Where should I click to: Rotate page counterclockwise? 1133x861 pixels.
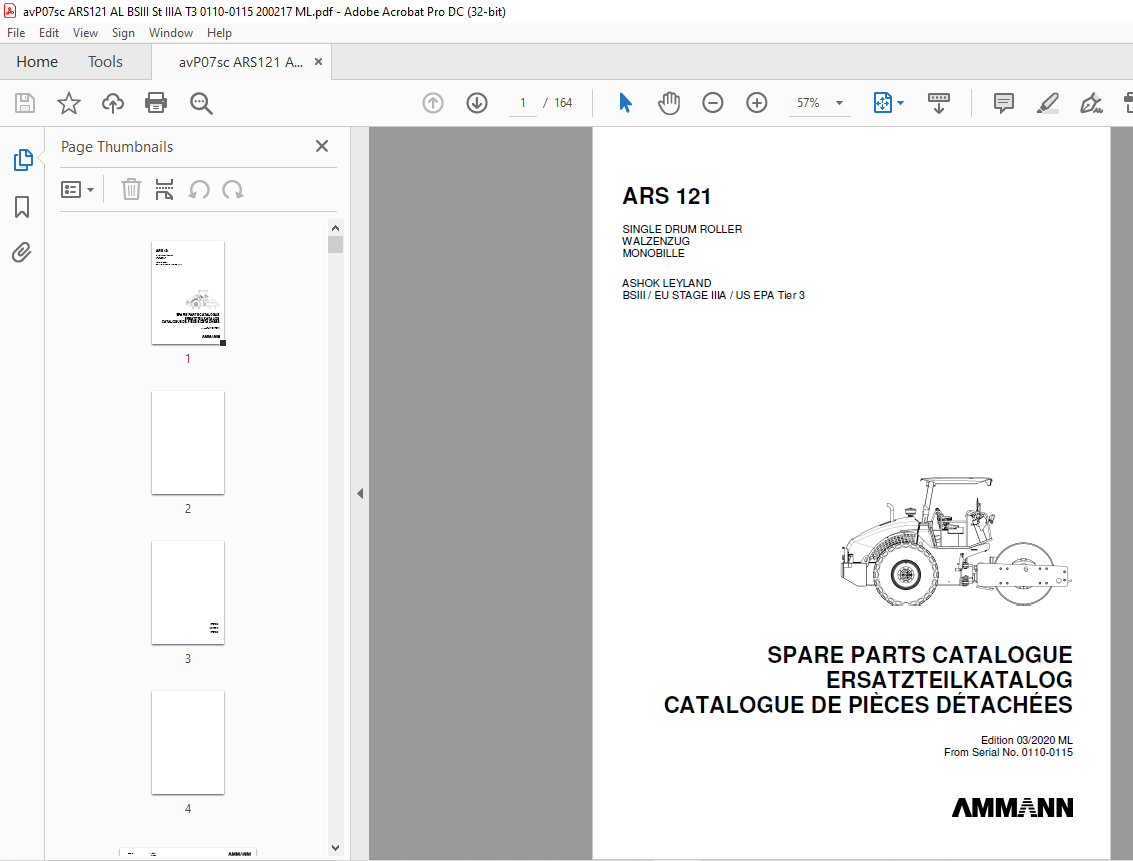(x=199, y=189)
